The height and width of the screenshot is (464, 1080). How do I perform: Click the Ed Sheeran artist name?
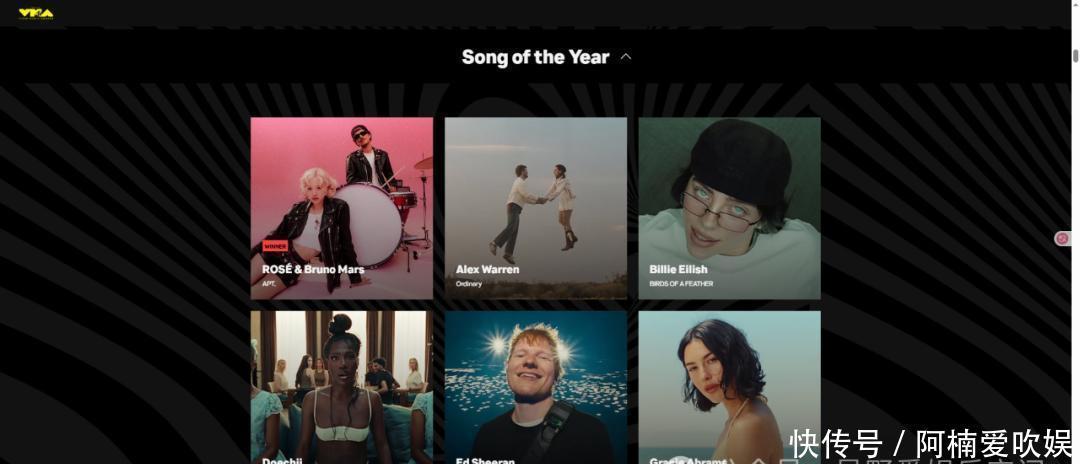click(485, 461)
